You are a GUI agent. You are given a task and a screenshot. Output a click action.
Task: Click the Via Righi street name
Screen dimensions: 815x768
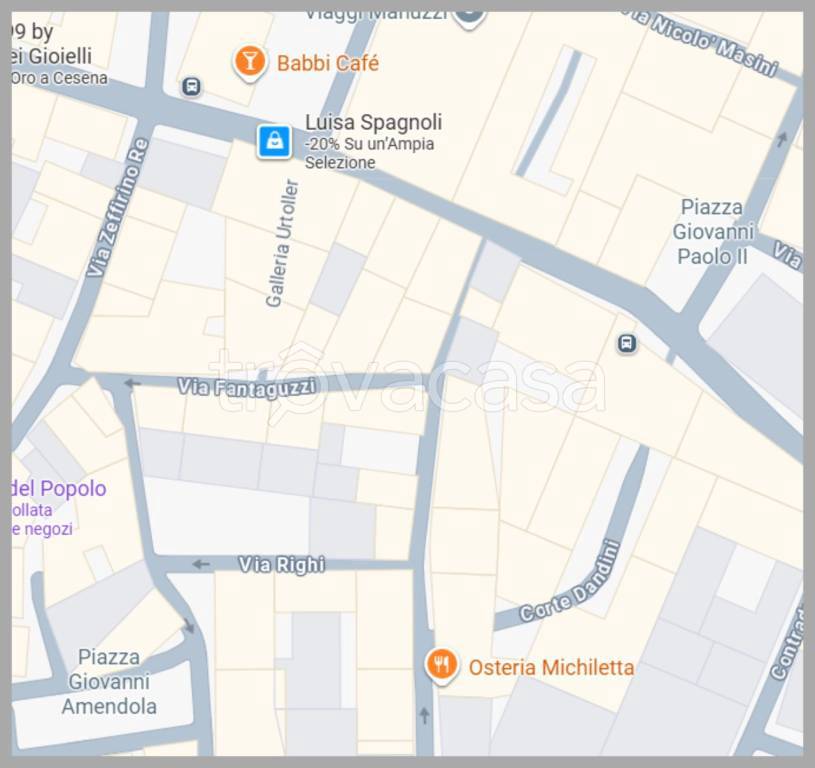(x=282, y=564)
